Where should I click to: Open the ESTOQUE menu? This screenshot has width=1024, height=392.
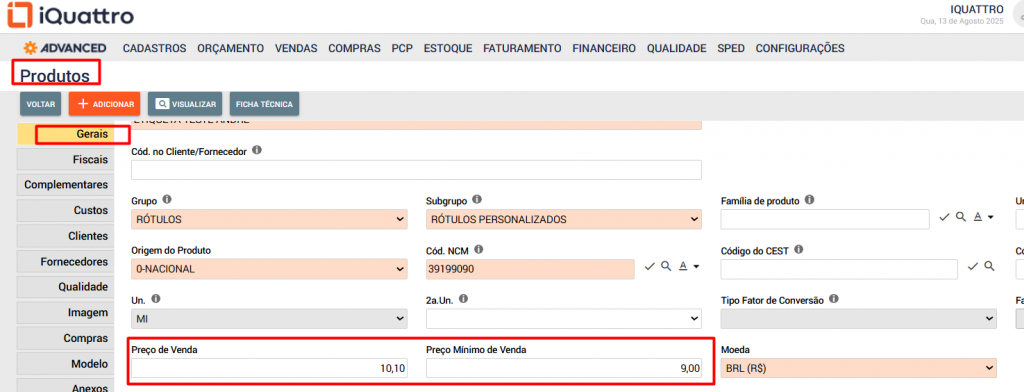448,48
